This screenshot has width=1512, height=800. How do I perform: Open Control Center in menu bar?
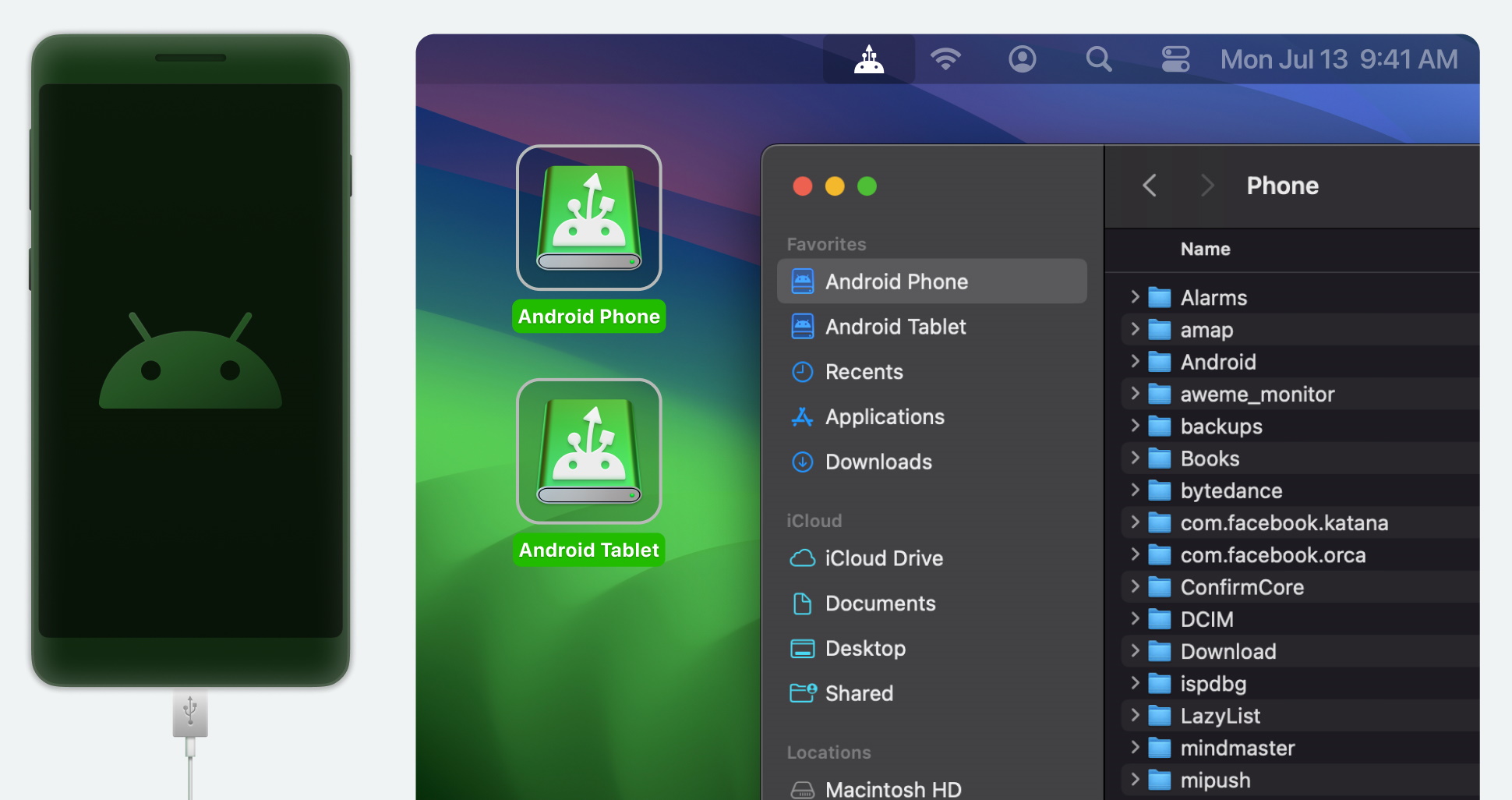1175,59
